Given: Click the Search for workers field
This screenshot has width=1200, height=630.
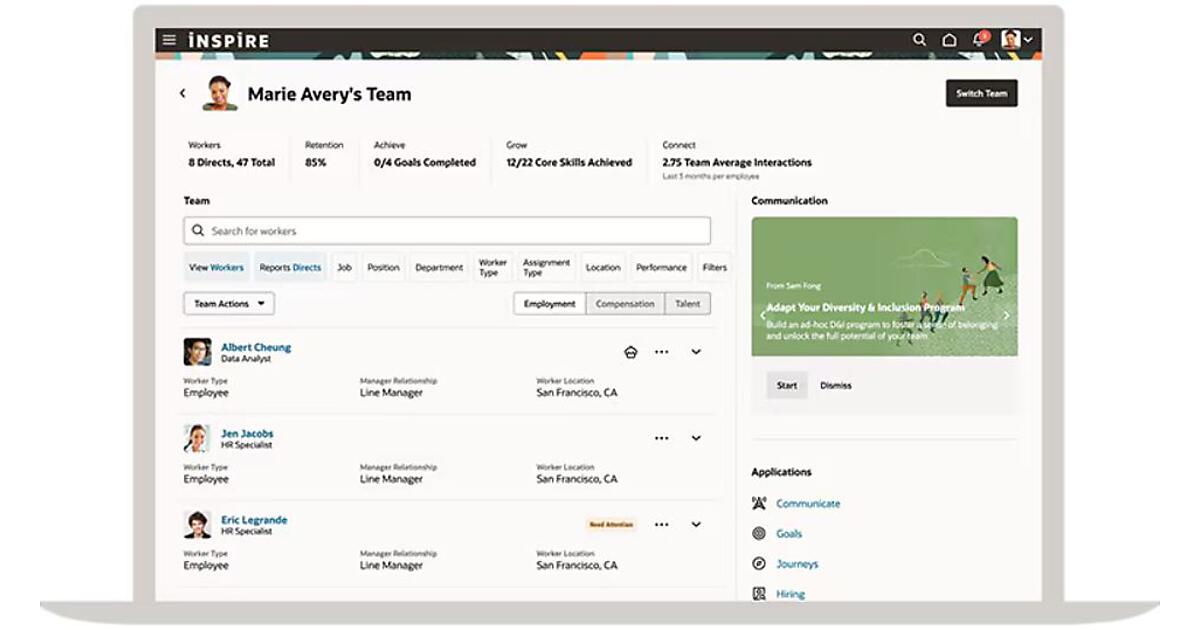Looking at the screenshot, I should (x=447, y=231).
